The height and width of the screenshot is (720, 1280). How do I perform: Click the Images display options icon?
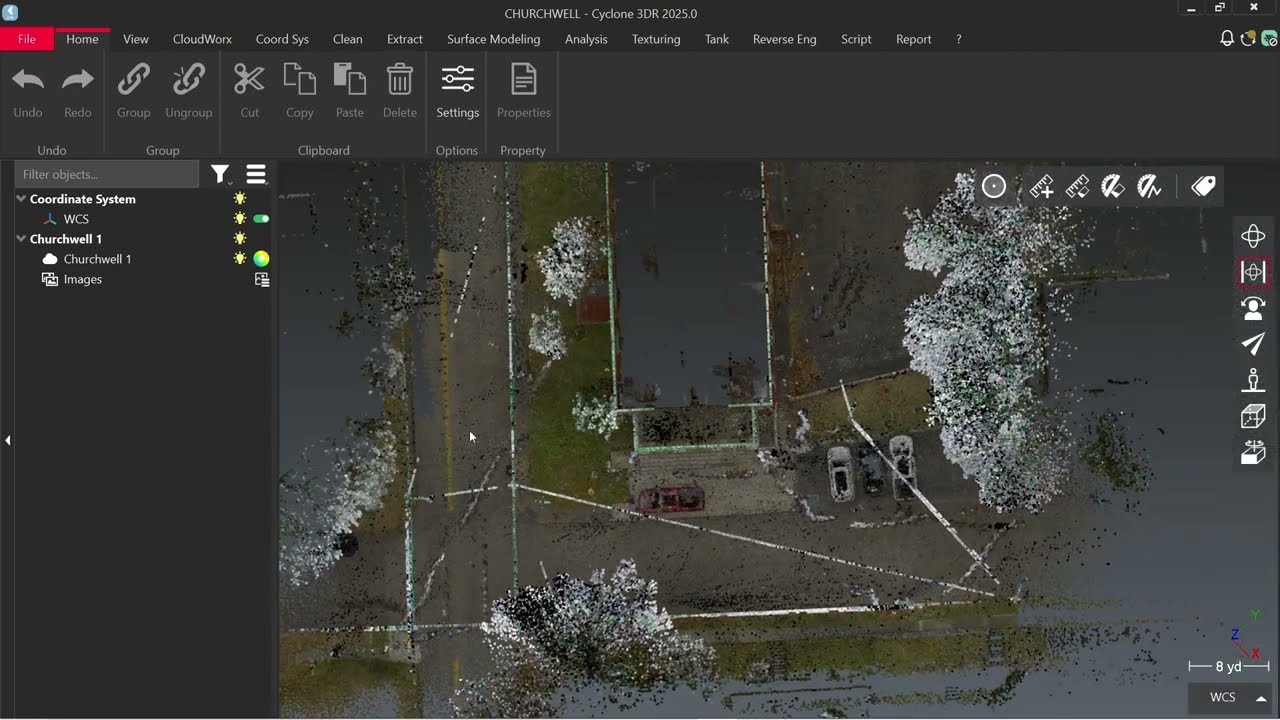(262, 280)
